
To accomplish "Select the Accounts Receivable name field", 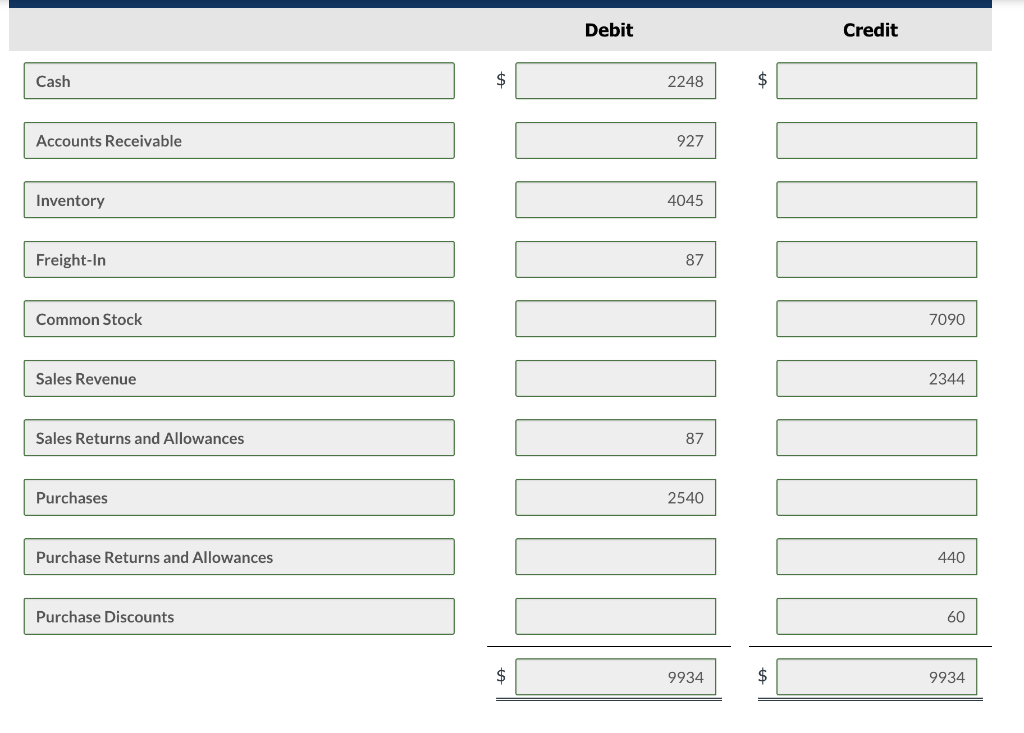I will coord(239,140).
